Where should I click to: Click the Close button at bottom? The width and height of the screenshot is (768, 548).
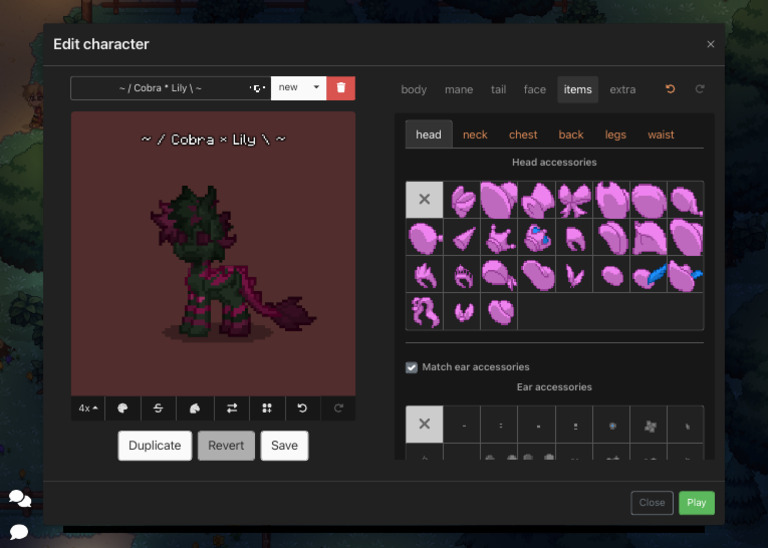click(x=652, y=503)
